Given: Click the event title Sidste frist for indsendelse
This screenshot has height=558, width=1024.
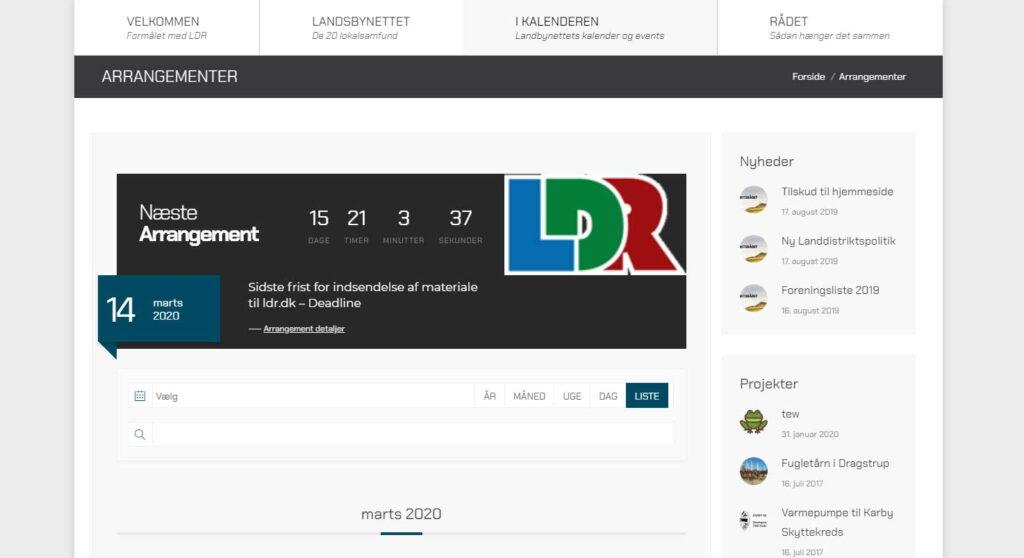Looking at the screenshot, I should tap(362, 295).
